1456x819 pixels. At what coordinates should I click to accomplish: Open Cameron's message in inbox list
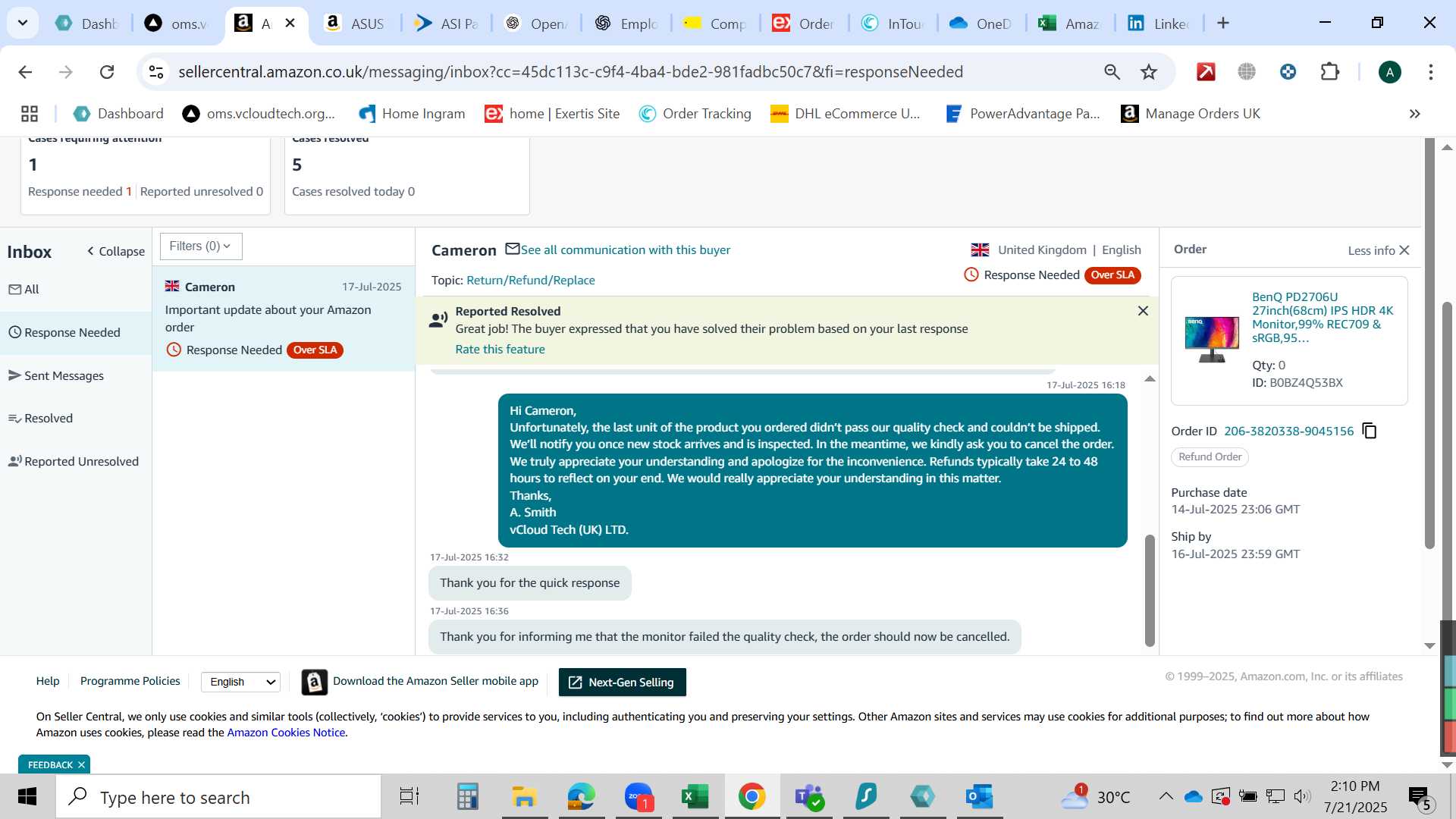tap(284, 318)
